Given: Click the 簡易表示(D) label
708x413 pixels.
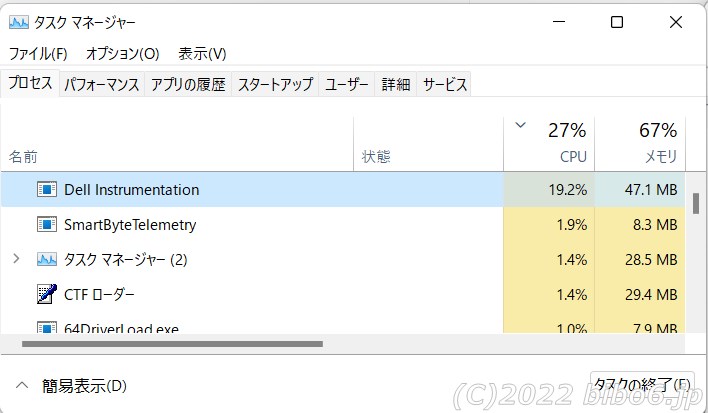Looking at the screenshot, I should (84, 386).
